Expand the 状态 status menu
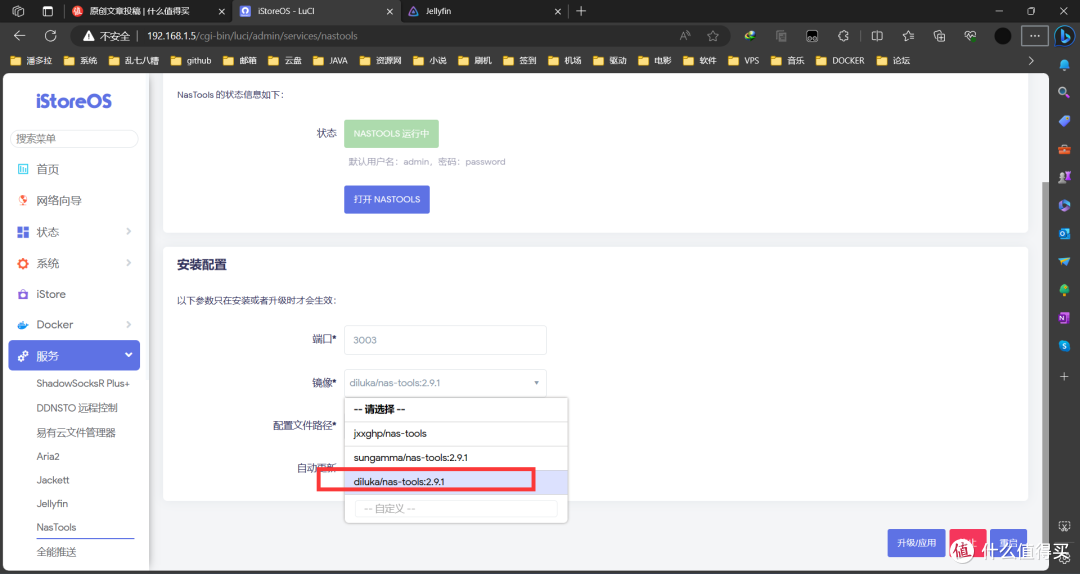Screen dimensions: 1080x574 [74, 232]
